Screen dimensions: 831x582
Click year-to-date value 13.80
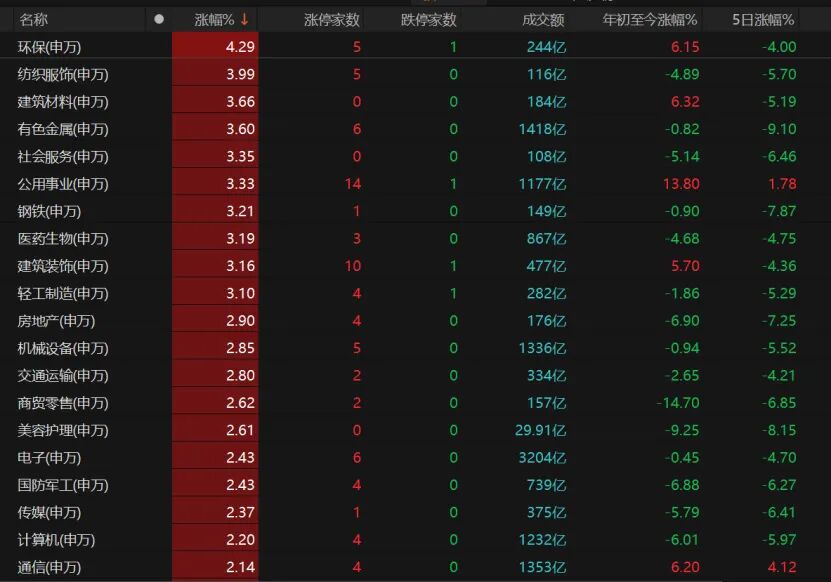681,184
